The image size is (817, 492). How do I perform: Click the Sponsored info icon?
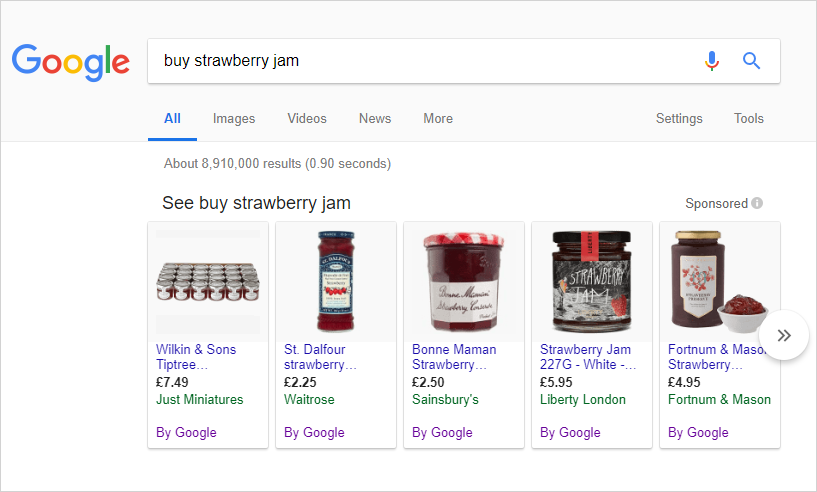pos(758,203)
